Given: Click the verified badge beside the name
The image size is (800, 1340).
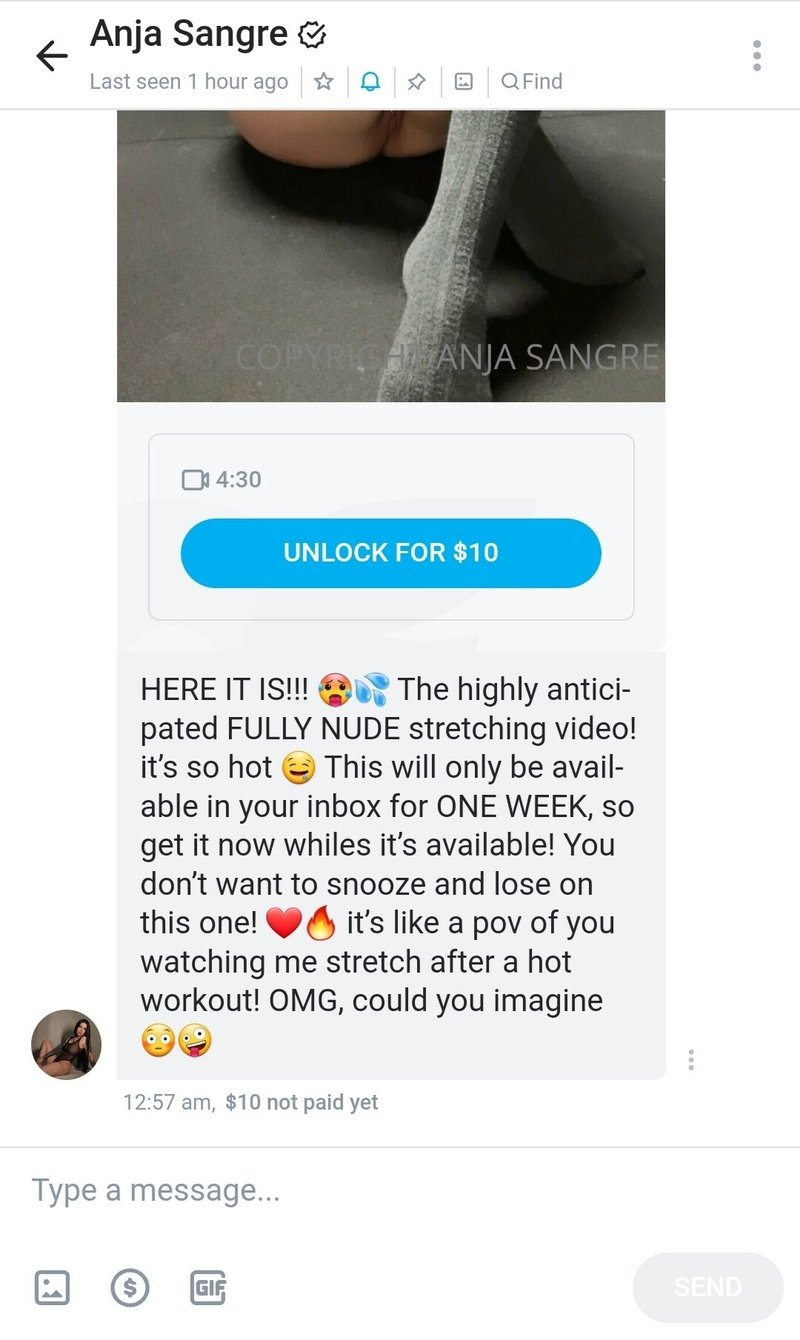Looking at the screenshot, I should (x=312, y=36).
